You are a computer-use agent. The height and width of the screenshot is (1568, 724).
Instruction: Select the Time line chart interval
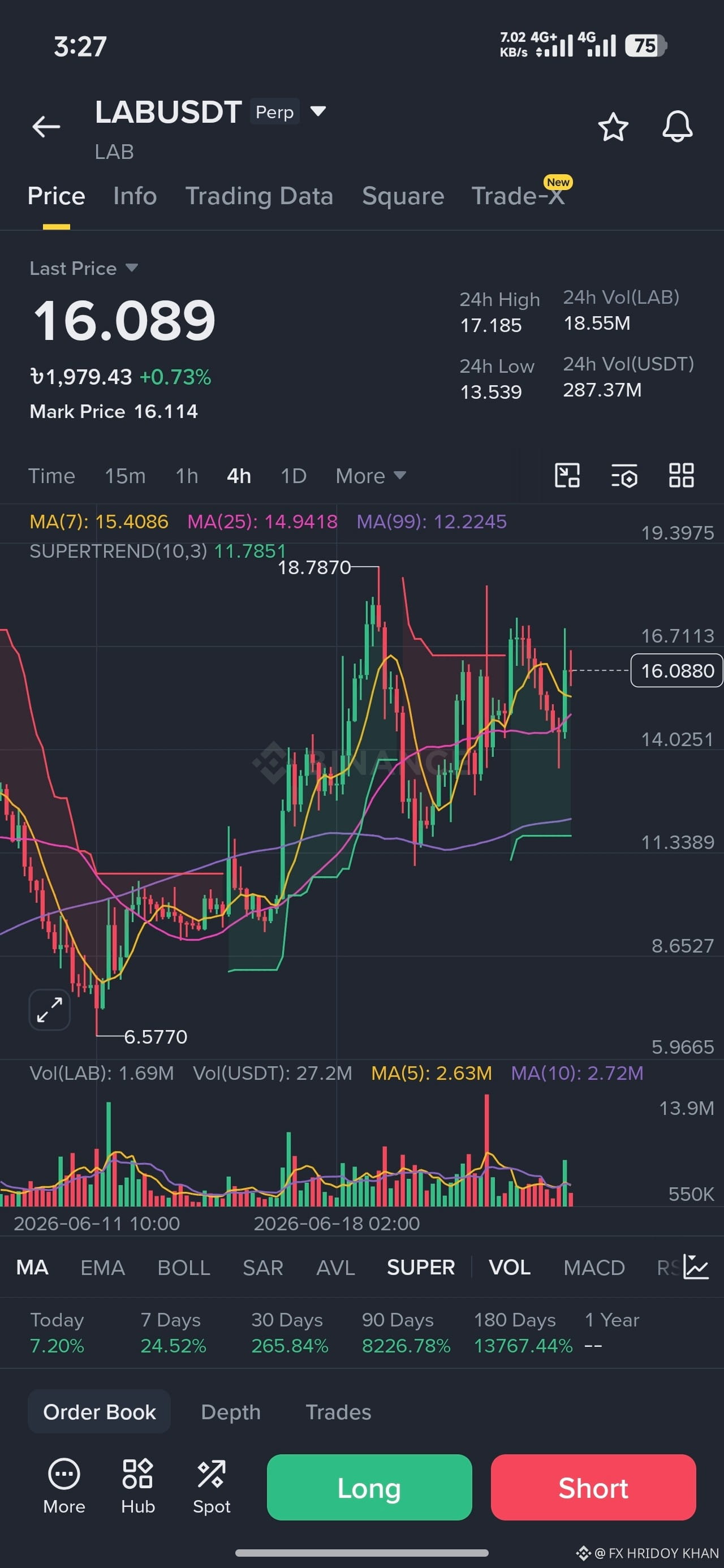tap(52, 475)
